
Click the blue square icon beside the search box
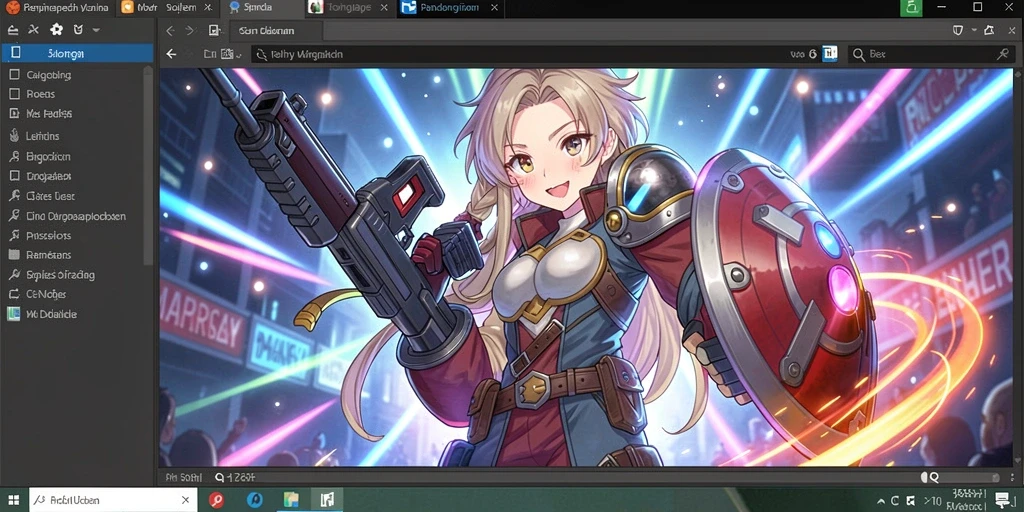(829, 54)
